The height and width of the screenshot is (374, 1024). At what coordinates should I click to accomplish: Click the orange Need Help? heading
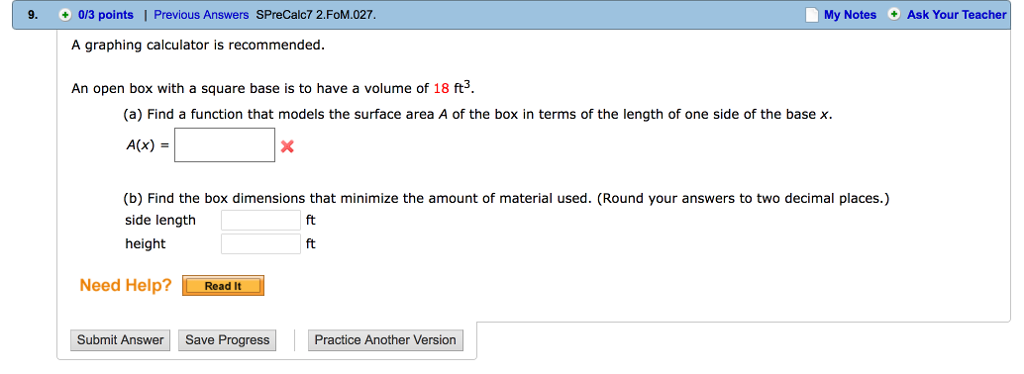(125, 285)
